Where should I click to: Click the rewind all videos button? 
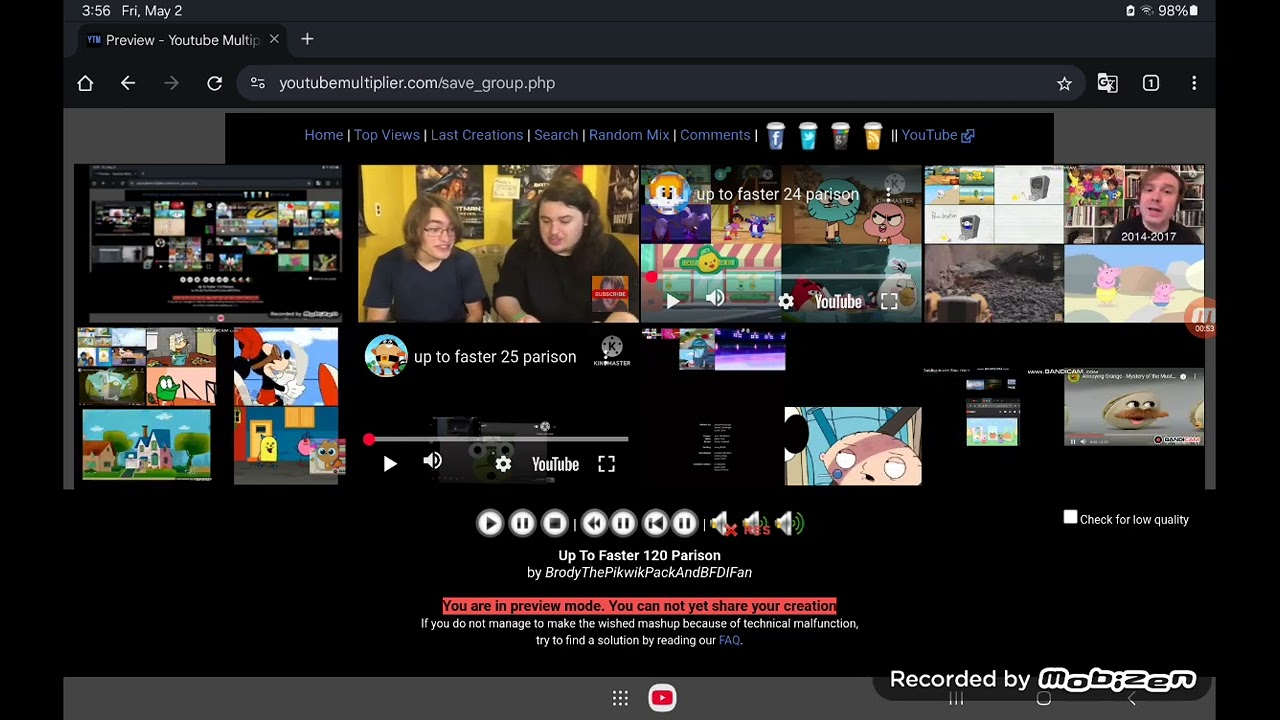[x=594, y=523]
